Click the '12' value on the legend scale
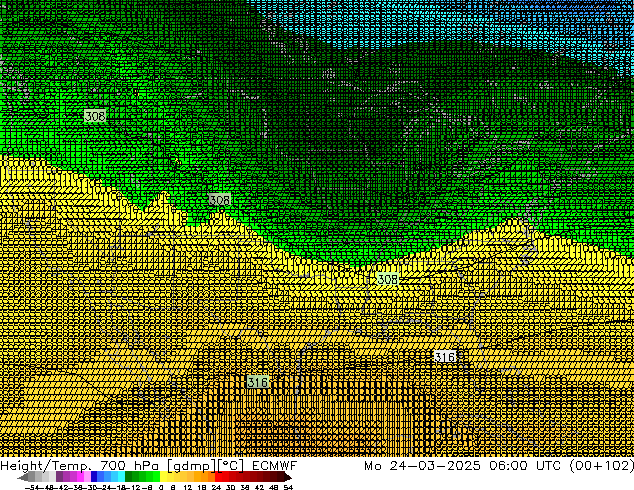The image size is (634, 490). point(187,487)
